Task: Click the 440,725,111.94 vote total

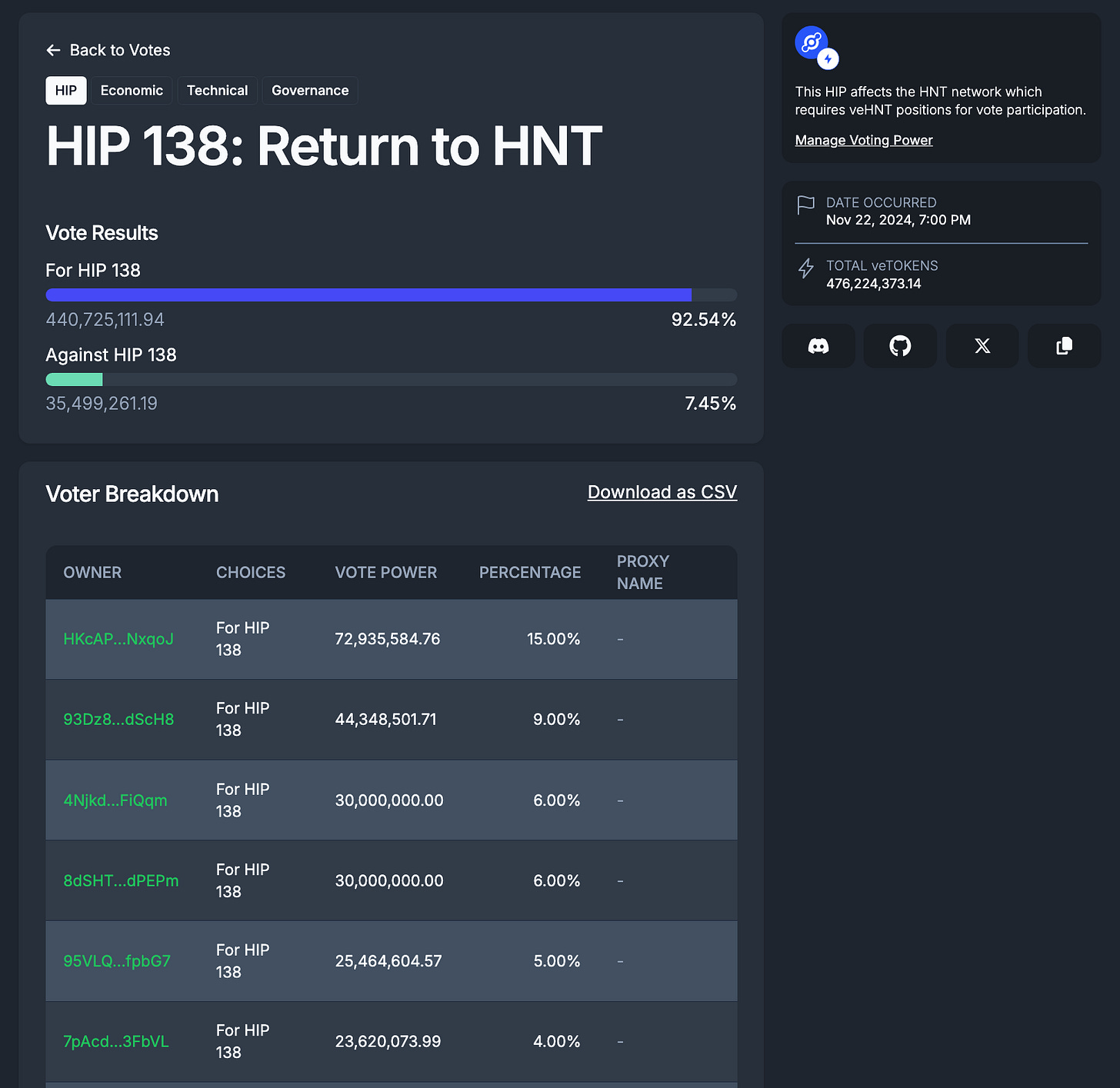Action: tap(105, 320)
